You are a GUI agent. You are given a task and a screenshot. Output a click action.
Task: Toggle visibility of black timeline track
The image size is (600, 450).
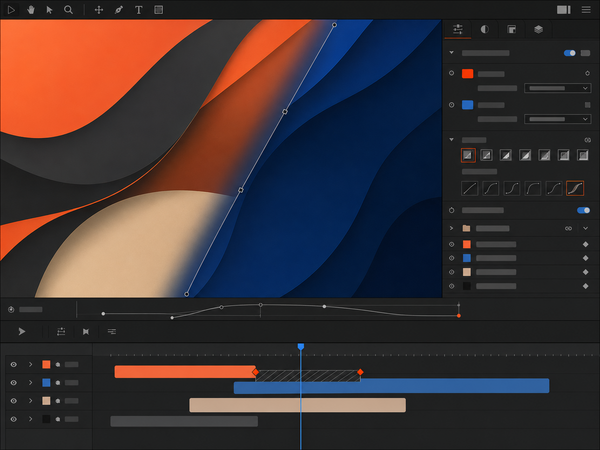point(13,419)
